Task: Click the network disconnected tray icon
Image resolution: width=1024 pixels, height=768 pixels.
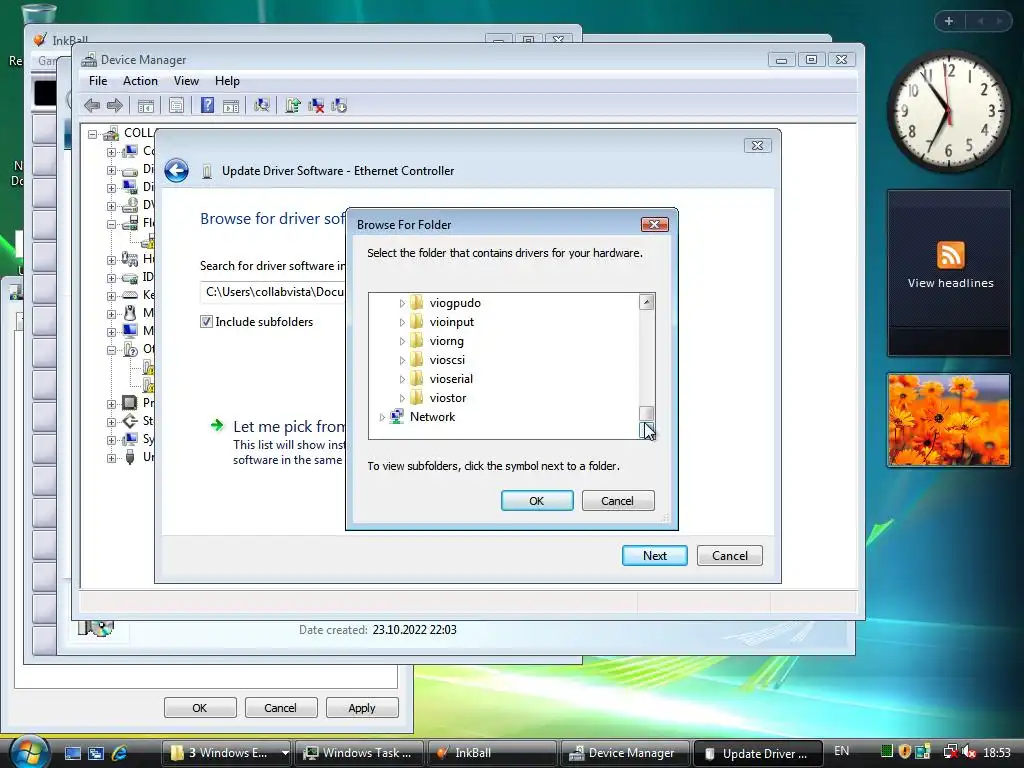Action: pos(951,752)
